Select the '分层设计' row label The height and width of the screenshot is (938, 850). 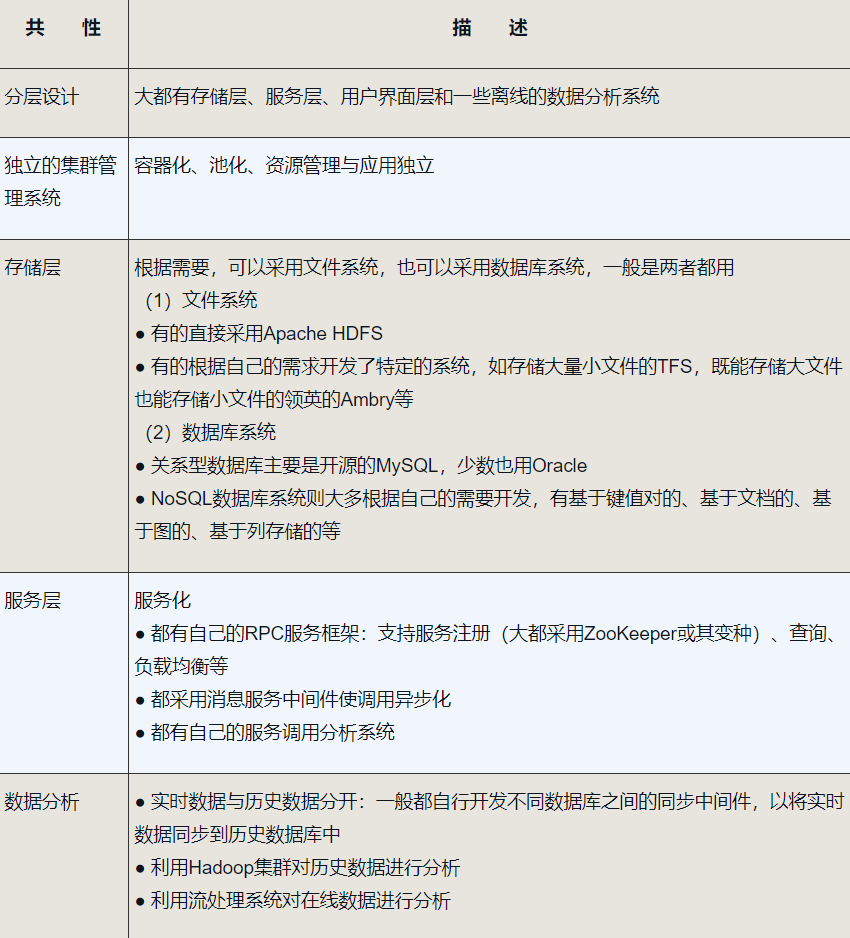(x=42, y=97)
